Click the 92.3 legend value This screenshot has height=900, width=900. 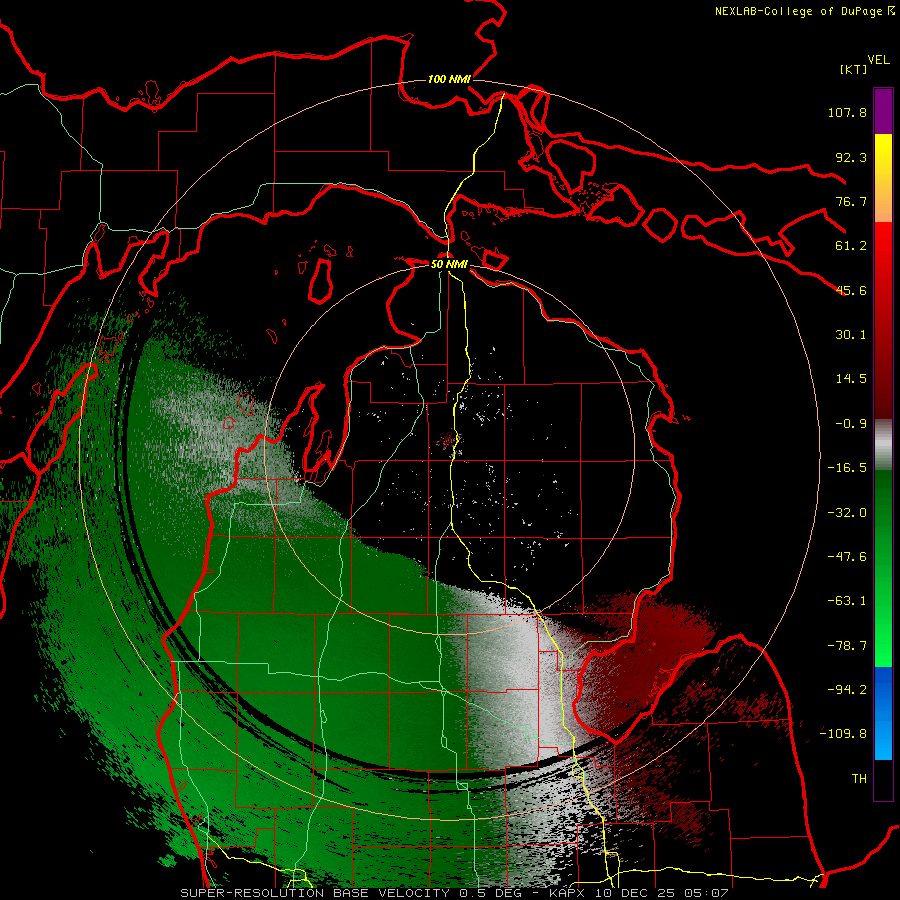[851, 157]
